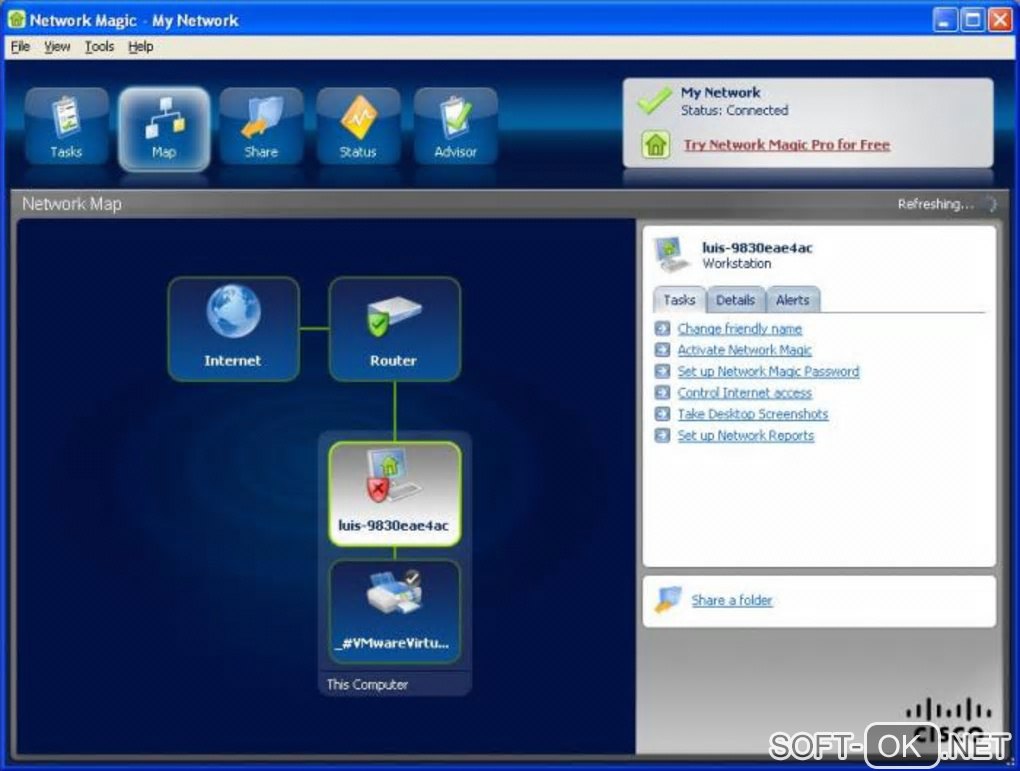Image resolution: width=1020 pixels, height=771 pixels.
Task: Click Activate Network Magic link
Action: coord(744,350)
